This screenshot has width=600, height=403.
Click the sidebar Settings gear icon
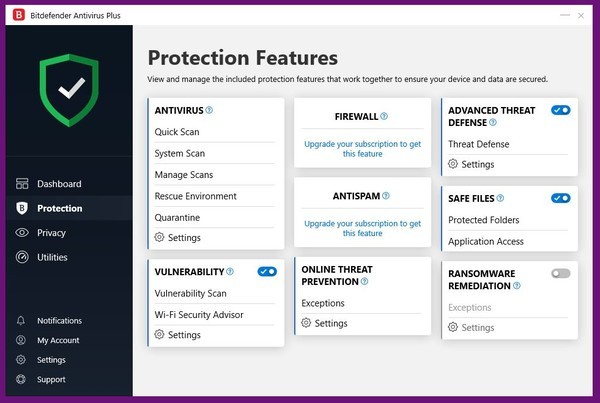click(21, 360)
